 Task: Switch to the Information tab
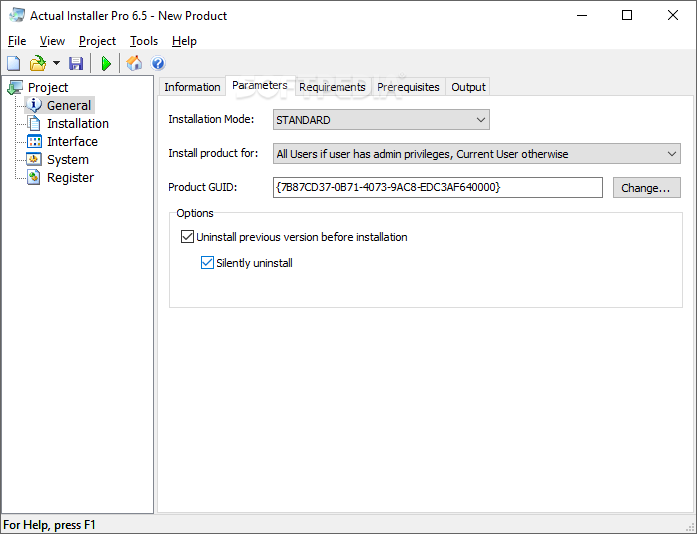click(x=192, y=87)
